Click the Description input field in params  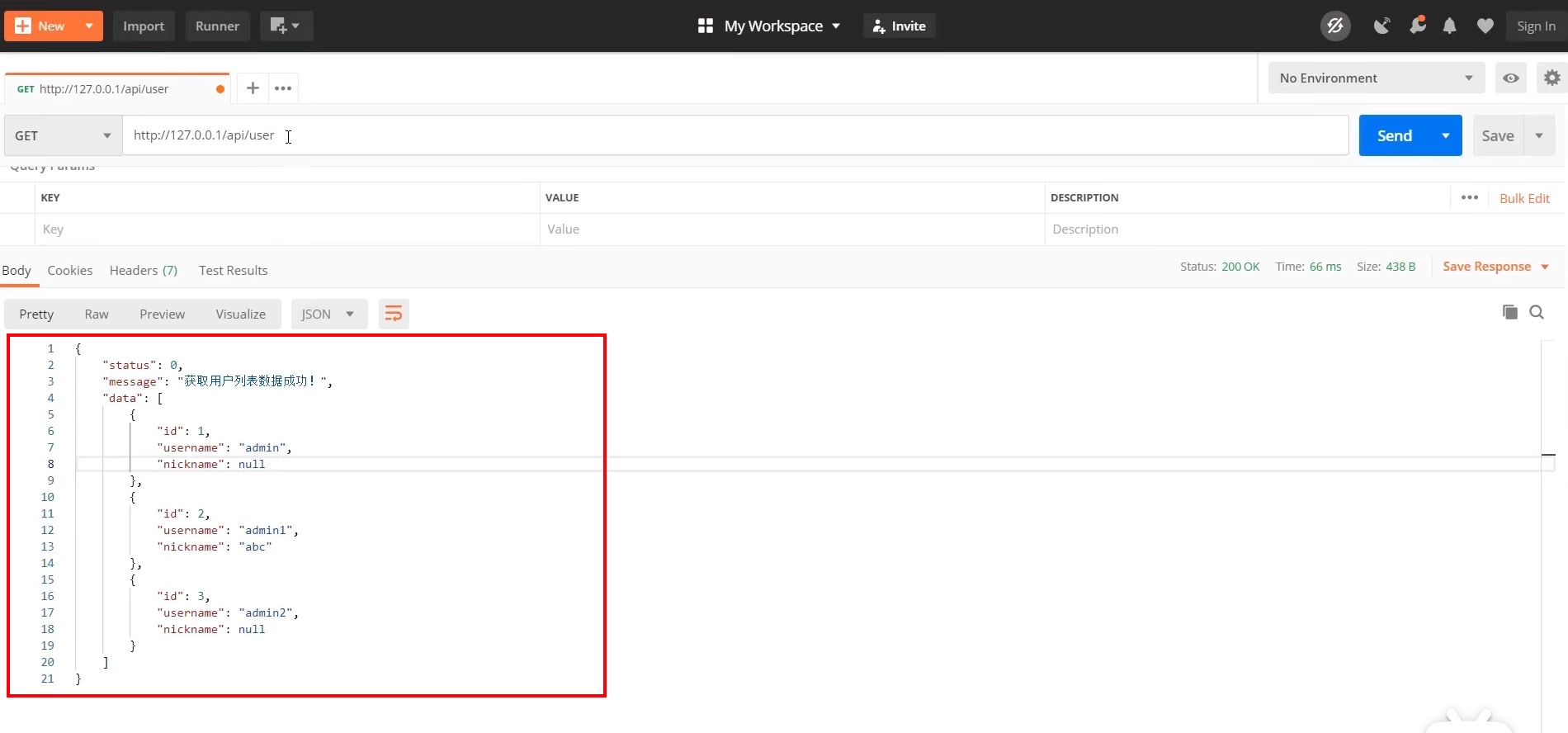[1304, 229]
